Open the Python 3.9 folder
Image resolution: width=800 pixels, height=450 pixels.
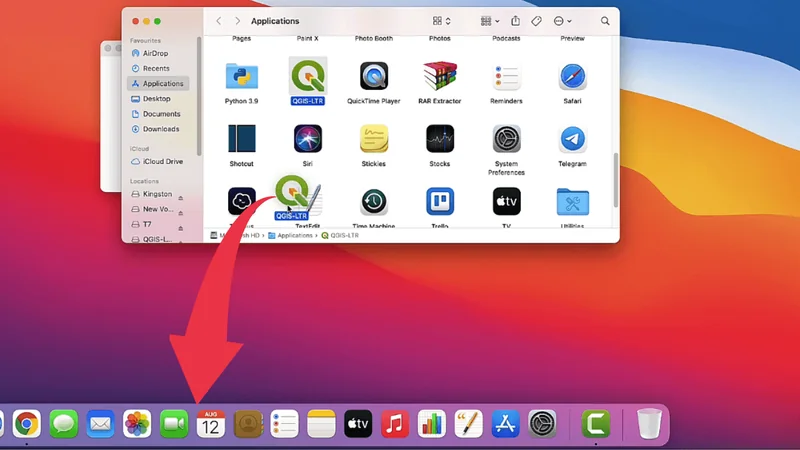pyautogui.click(x=241, y=76)
